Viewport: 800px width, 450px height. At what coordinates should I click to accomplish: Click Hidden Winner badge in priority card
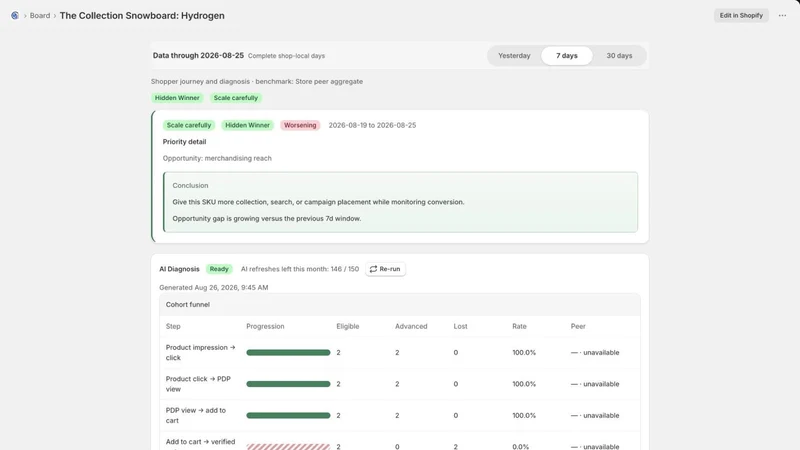pyautogui.click(x=247, y=125)
